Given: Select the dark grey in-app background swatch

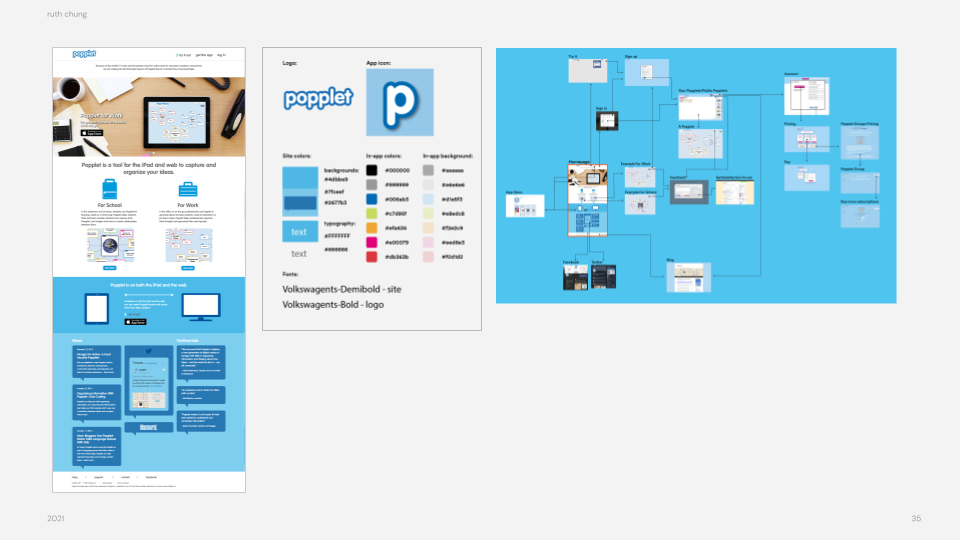Looking at the screenshot, I should click(x=429, y=170).
